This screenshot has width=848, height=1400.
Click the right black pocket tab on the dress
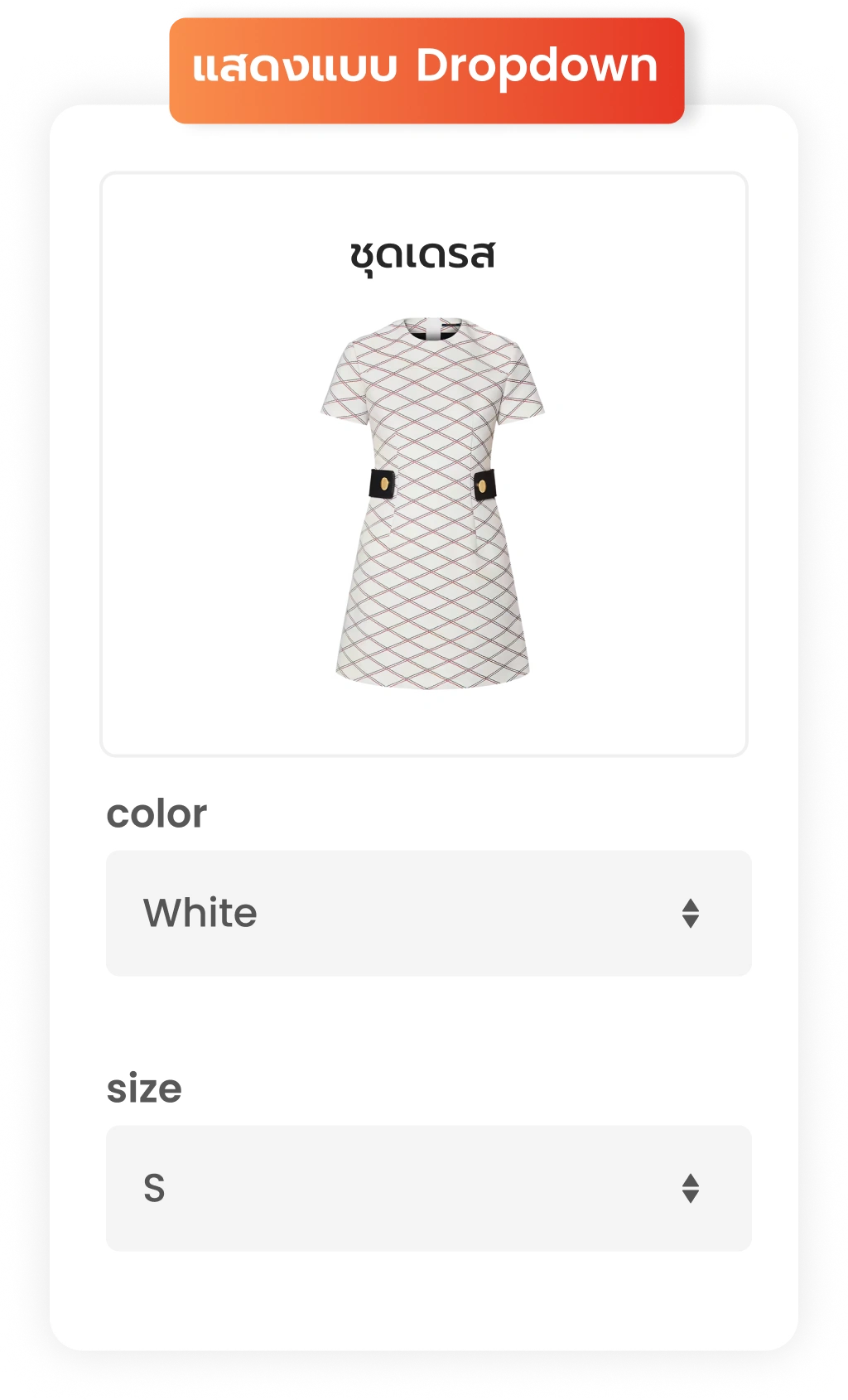(484, 485)
